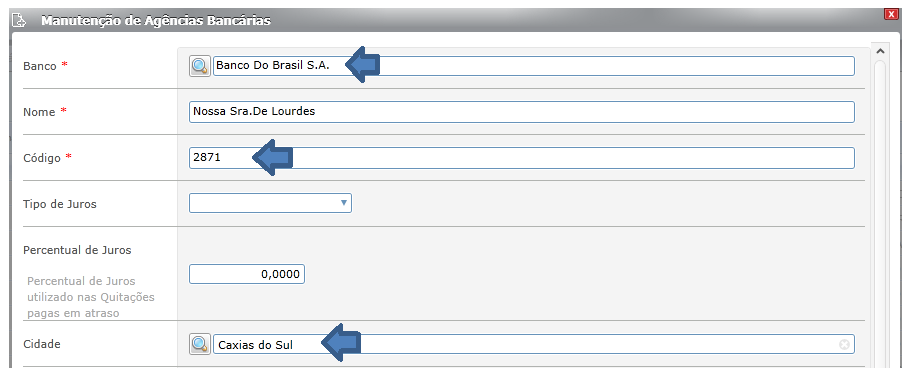Click the Cidade label
This screenshot has width=911, height=380.
point(42,344)
